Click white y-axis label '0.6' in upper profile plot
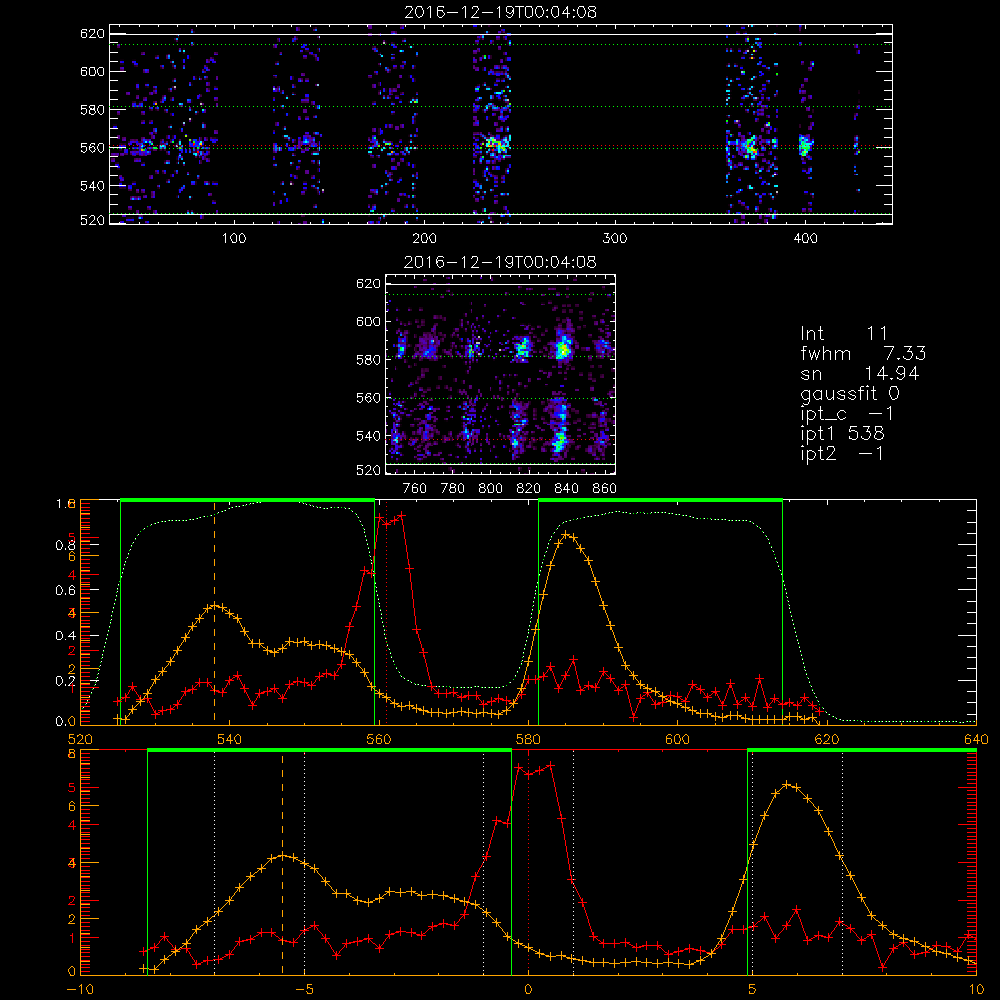Screen dimensions: 1000x1000 [x=66, y=591]
